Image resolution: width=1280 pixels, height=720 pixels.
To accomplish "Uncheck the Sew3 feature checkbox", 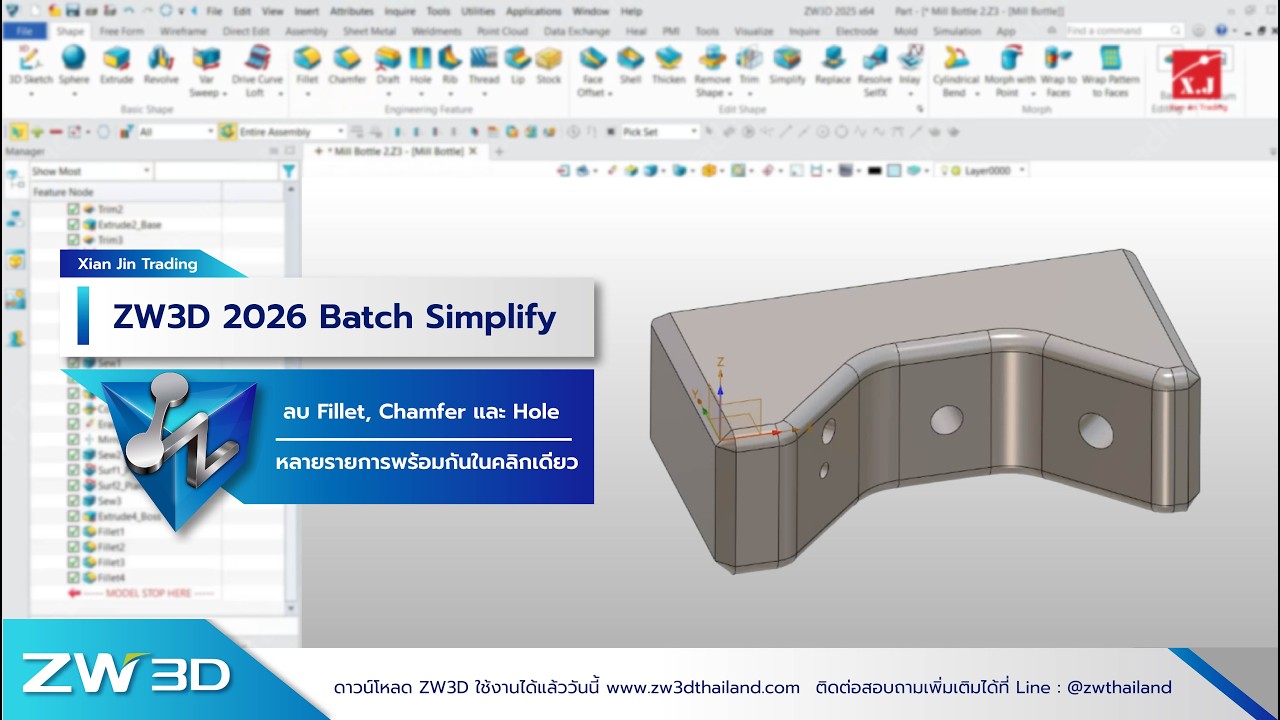I will pos(73,501).
